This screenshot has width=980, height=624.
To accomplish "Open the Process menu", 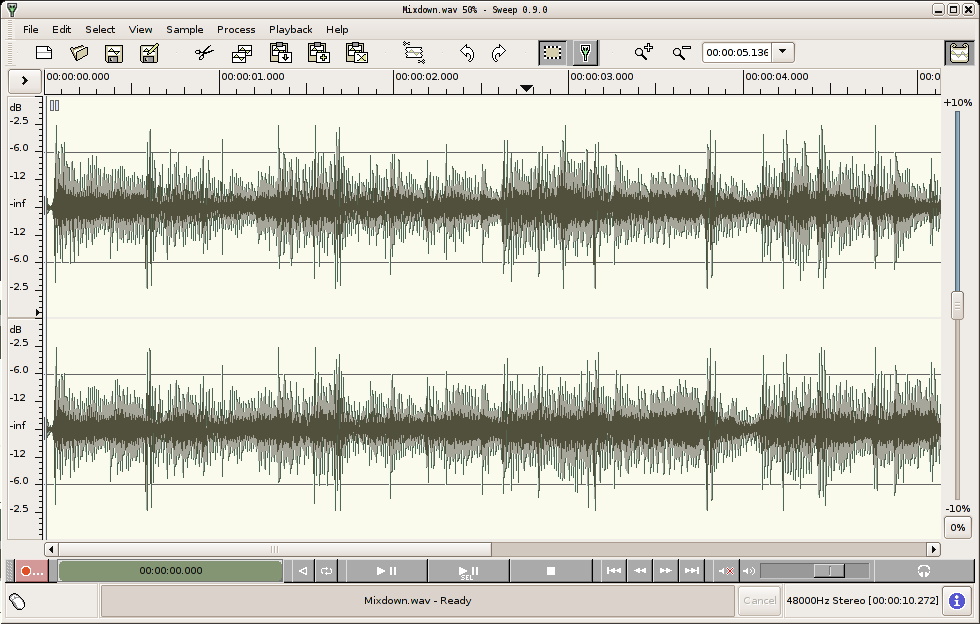I will point(236,29).
